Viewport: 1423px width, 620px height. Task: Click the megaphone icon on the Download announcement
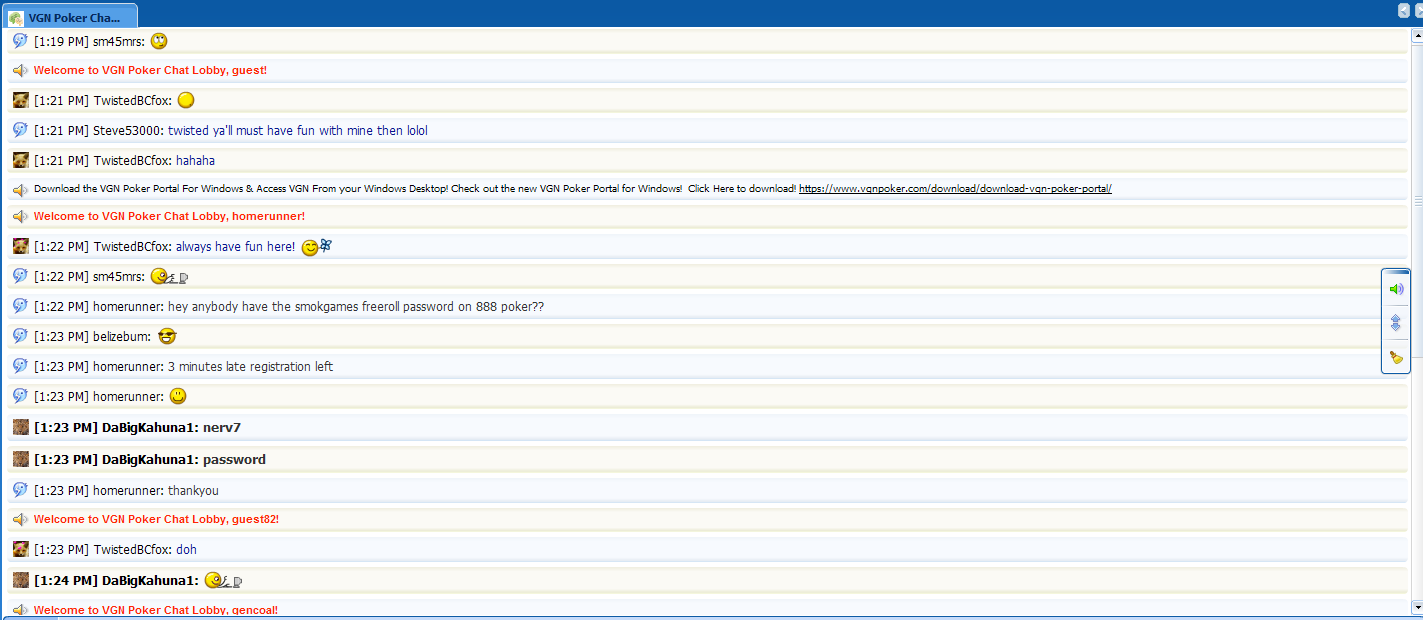click(20, 189)
